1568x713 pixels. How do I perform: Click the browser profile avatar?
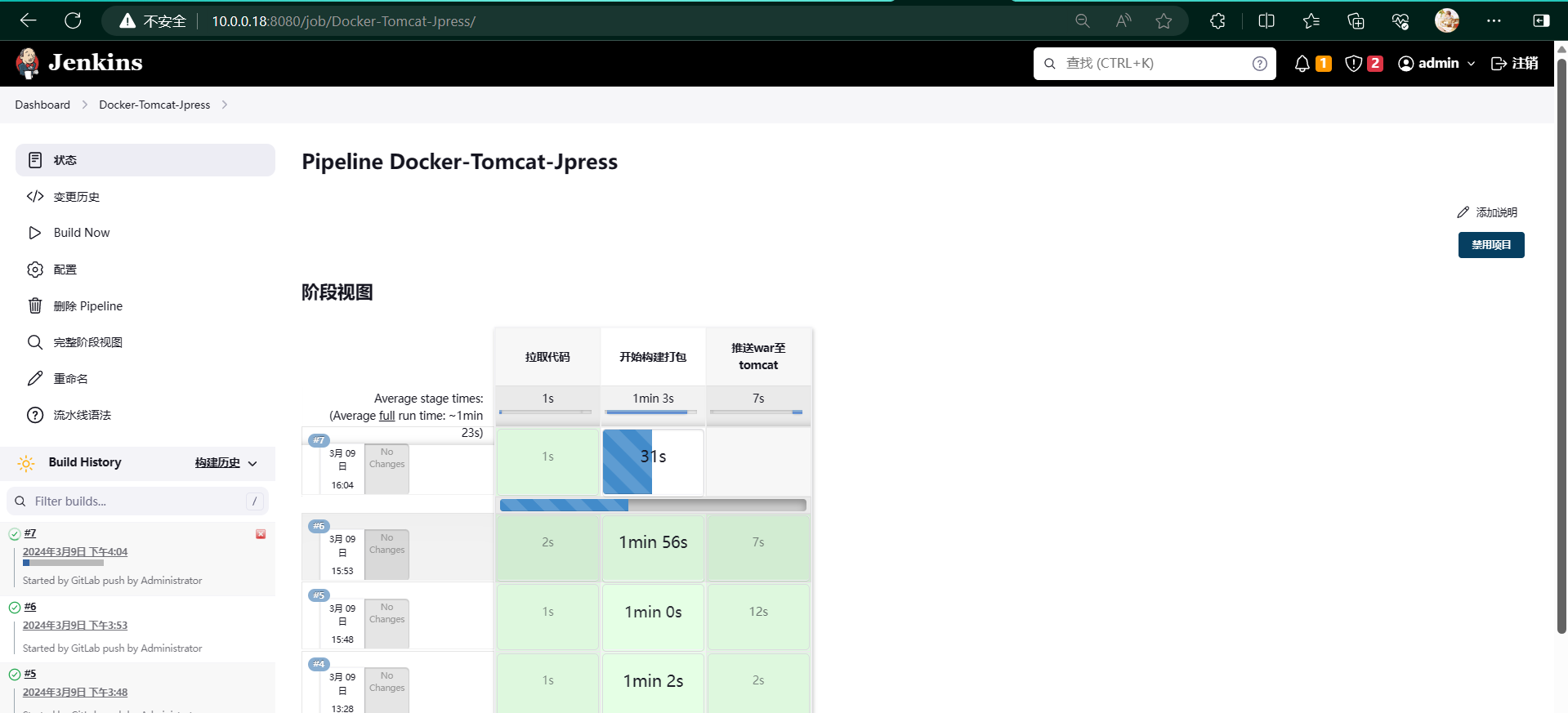tap(1447, 20)
